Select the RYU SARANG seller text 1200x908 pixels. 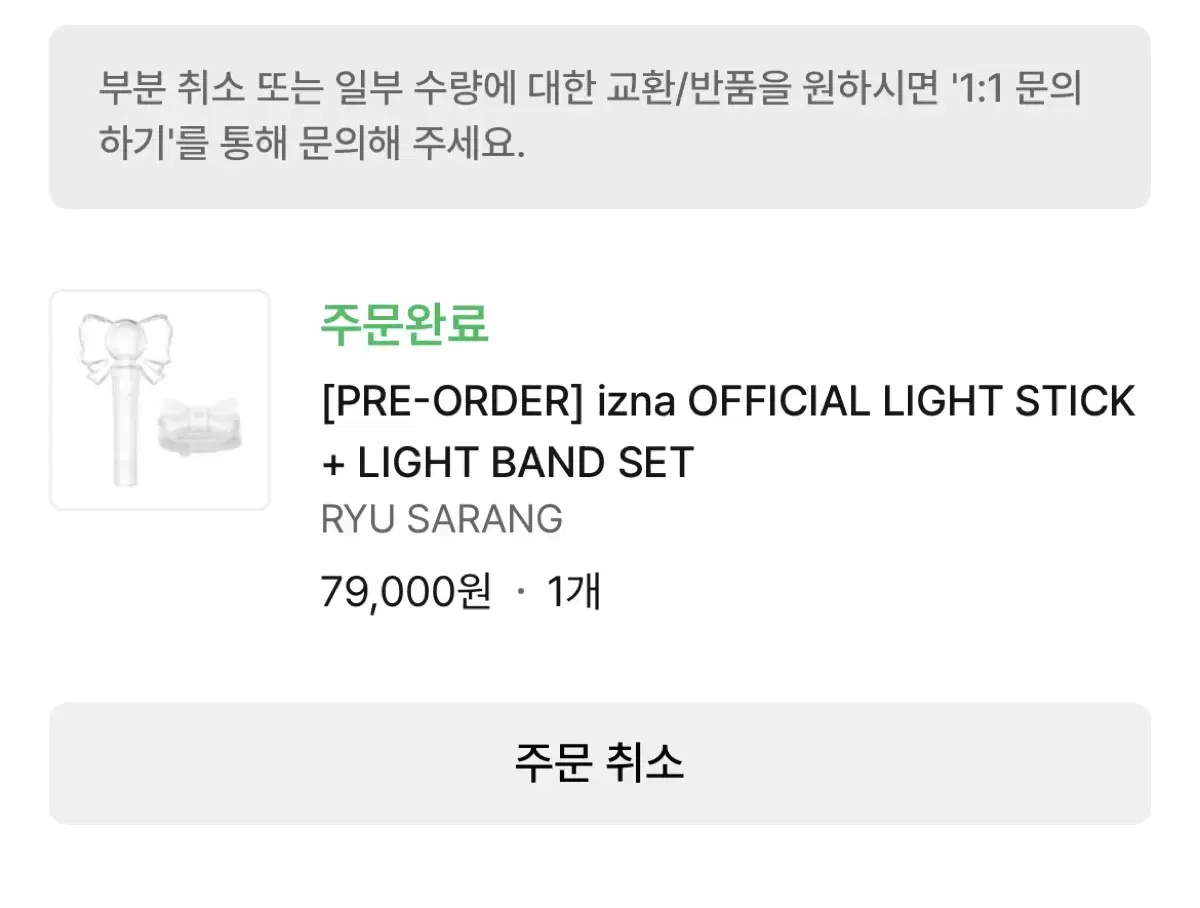click(x=440, y=518)
